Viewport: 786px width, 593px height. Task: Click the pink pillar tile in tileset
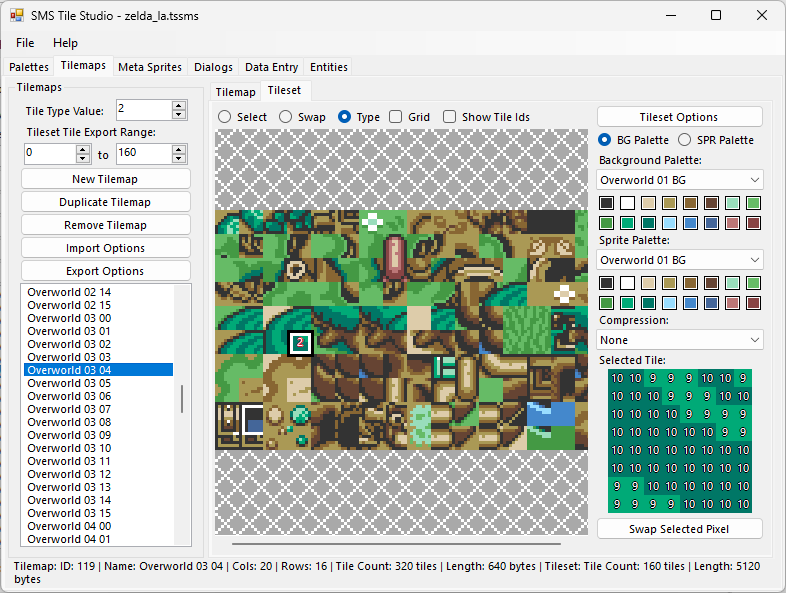(396, 258)
